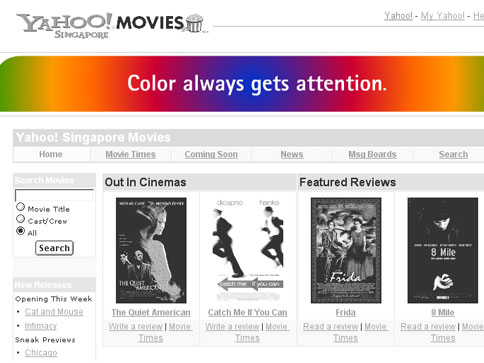
Task: Go to the Home tab
Action: 51,154
